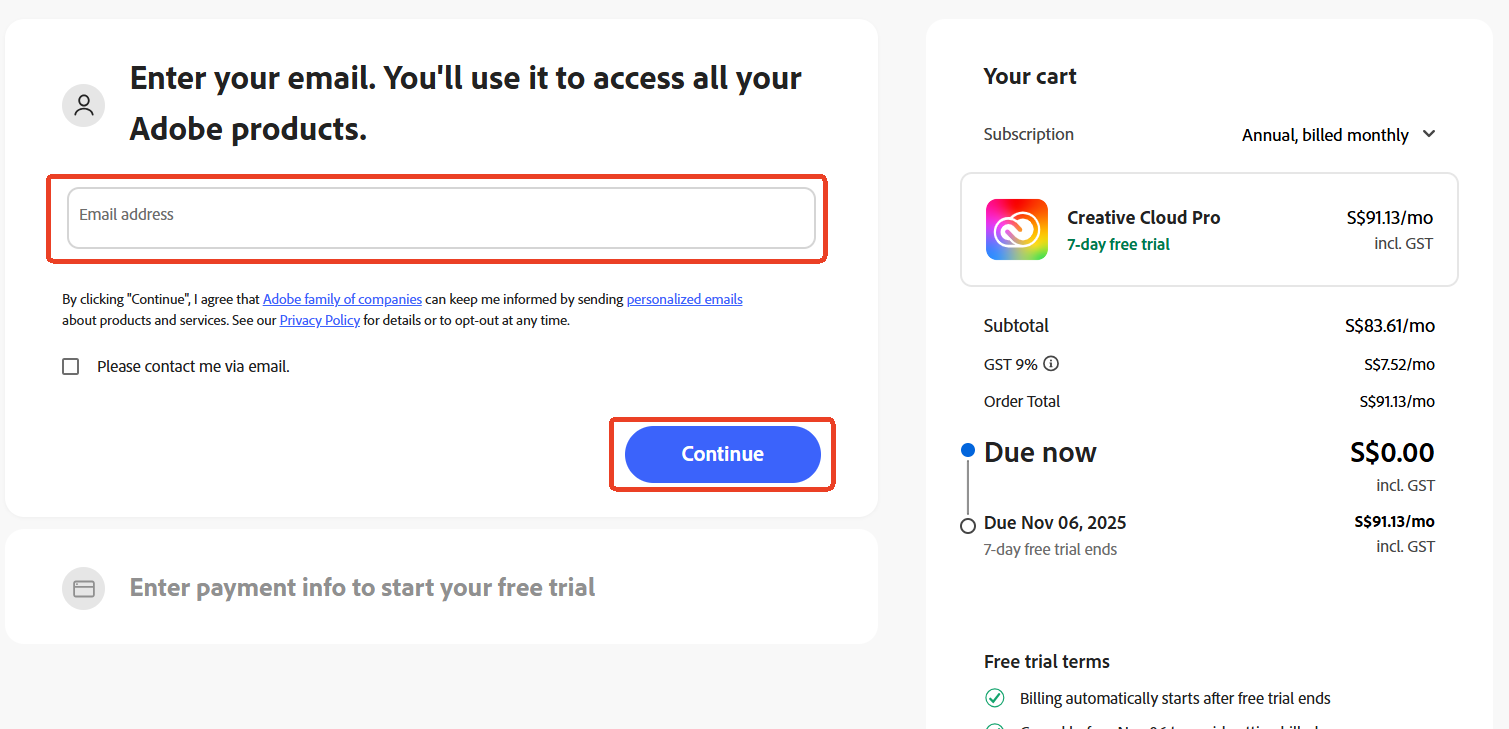Image resolution: width=1509 pixels, height=729 pixels.
Task: Click the 'Adobe family of companies' link
Action: (x=342, y=299)
